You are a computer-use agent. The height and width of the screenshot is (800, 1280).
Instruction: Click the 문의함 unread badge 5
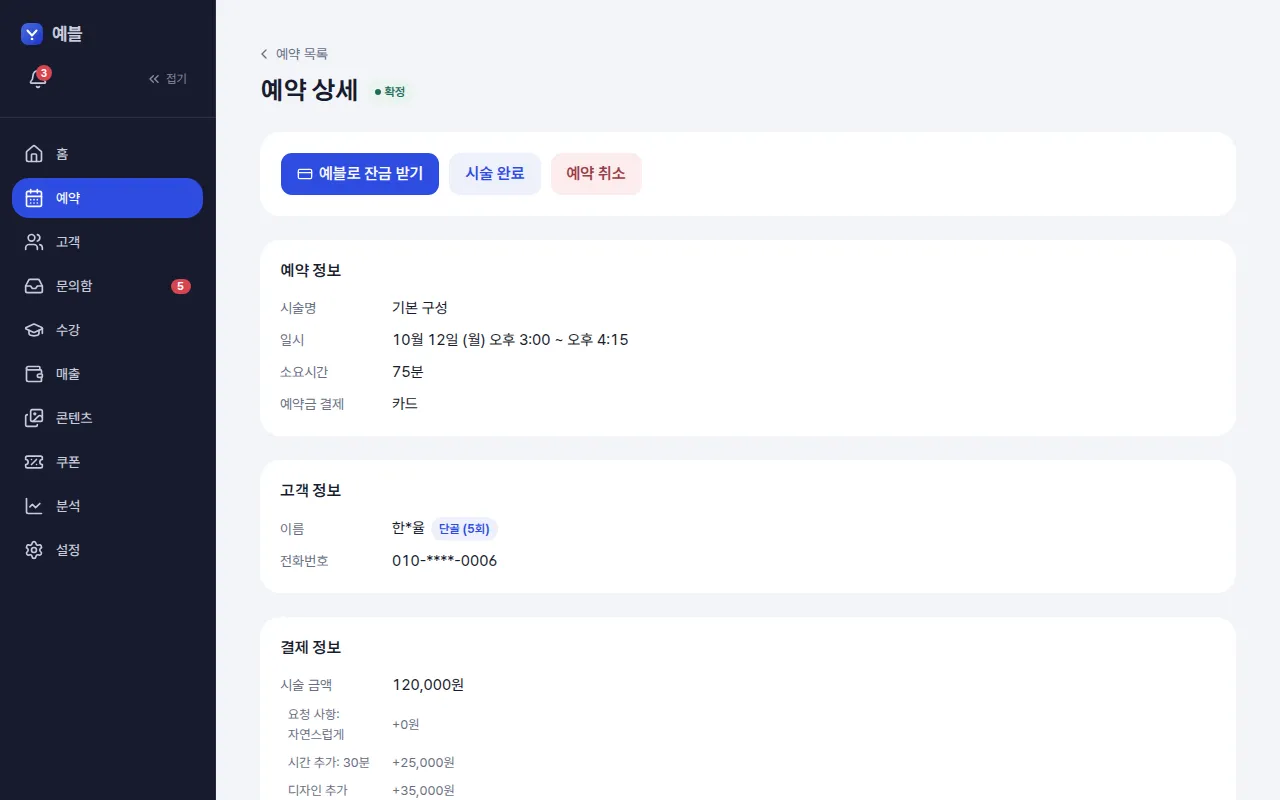180,286
